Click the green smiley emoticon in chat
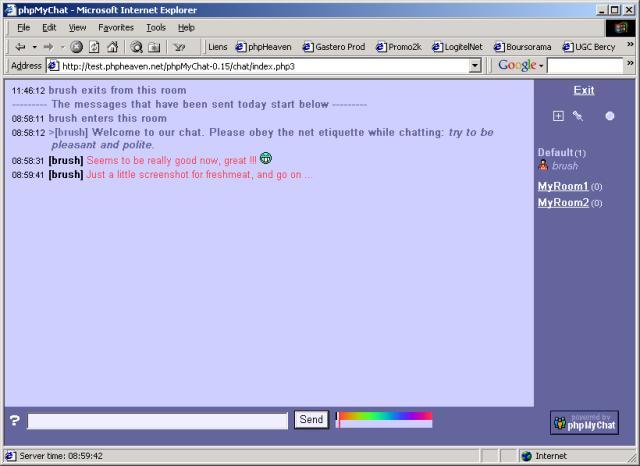 [266, 158]
